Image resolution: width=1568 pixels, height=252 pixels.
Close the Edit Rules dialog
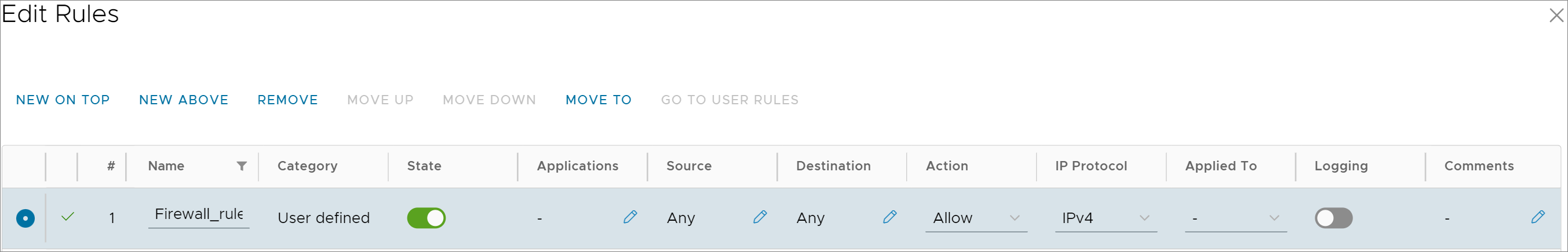pos(1556,14)
